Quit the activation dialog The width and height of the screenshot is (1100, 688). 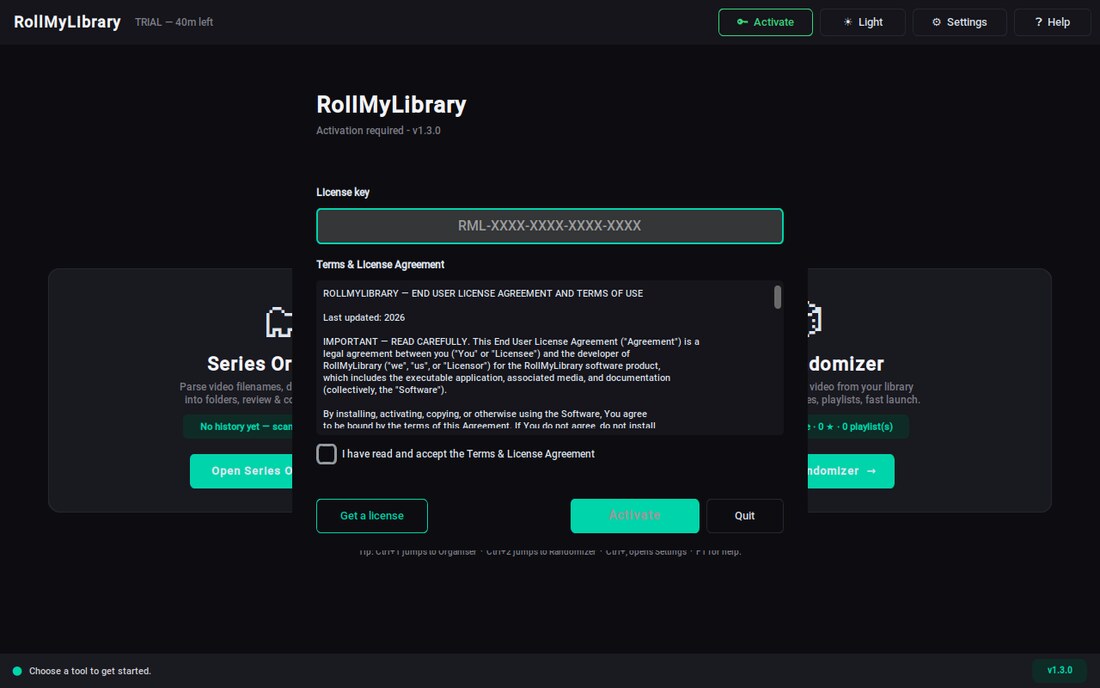tap(744, 515)
